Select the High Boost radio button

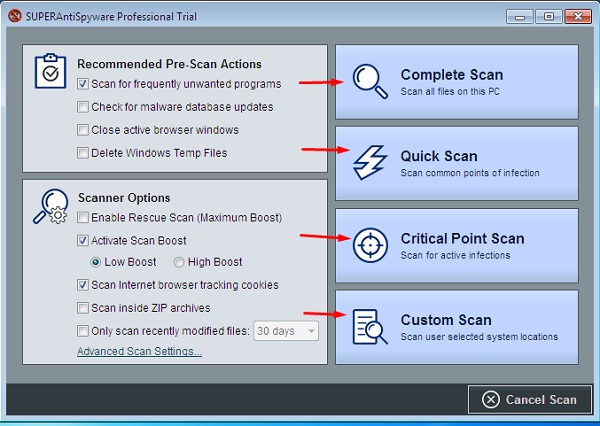(x=179, y=262)
